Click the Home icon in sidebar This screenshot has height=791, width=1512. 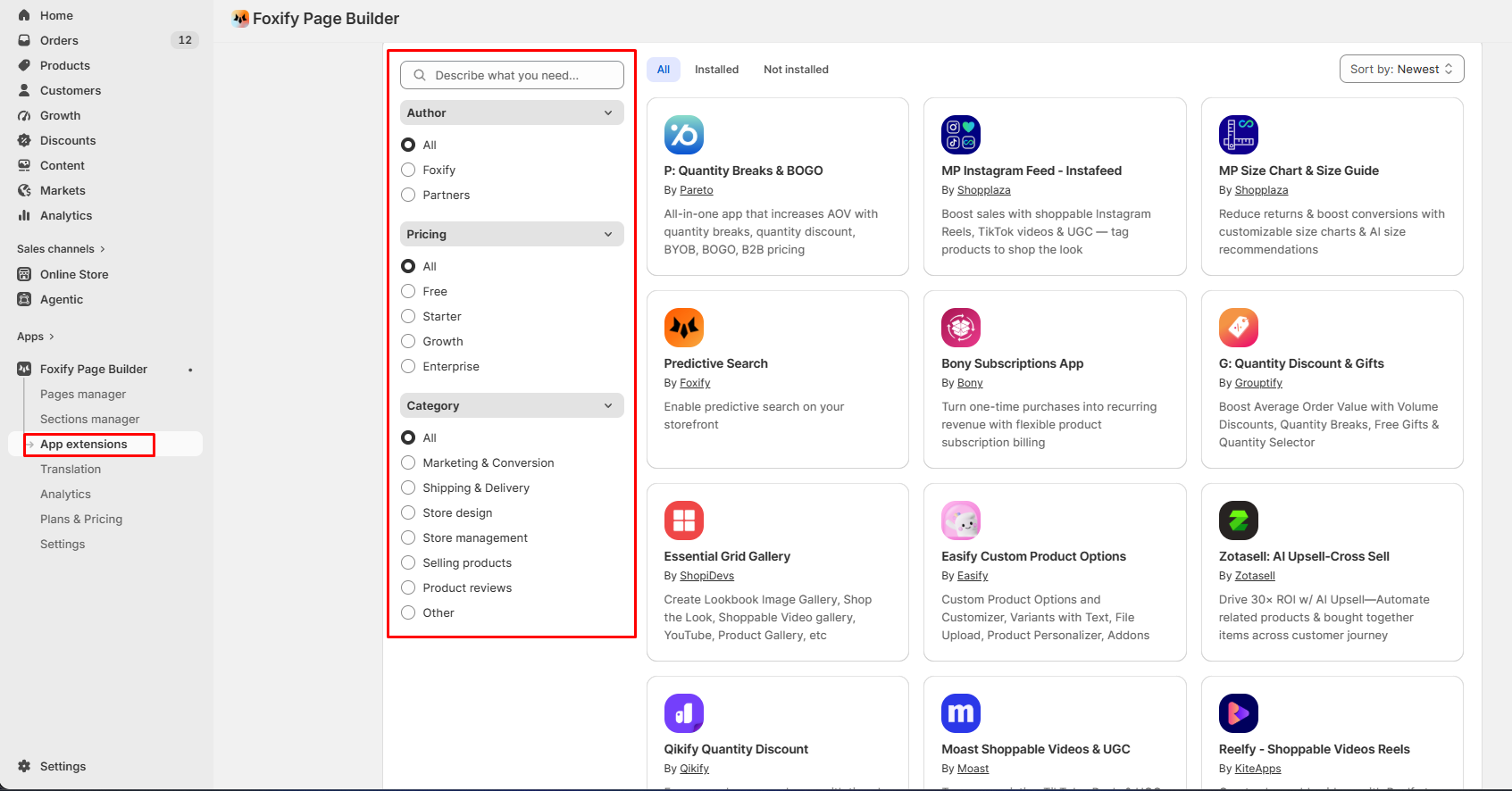(24, 15)
